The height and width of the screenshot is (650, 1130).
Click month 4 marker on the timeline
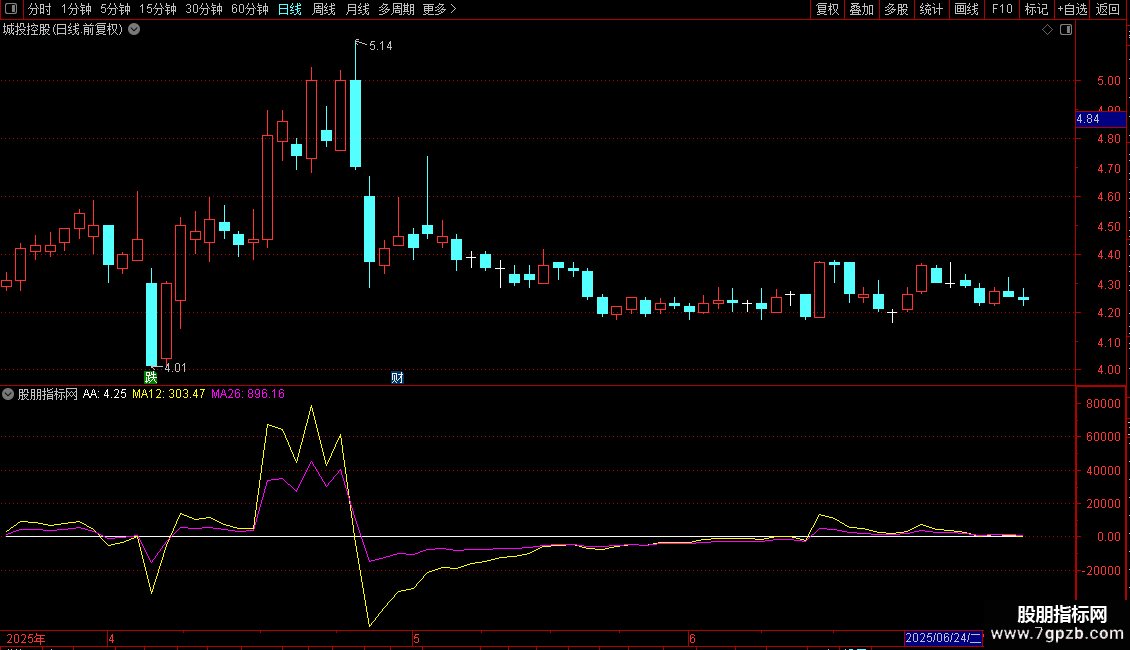pyautogui.click(x=111, y=638)
